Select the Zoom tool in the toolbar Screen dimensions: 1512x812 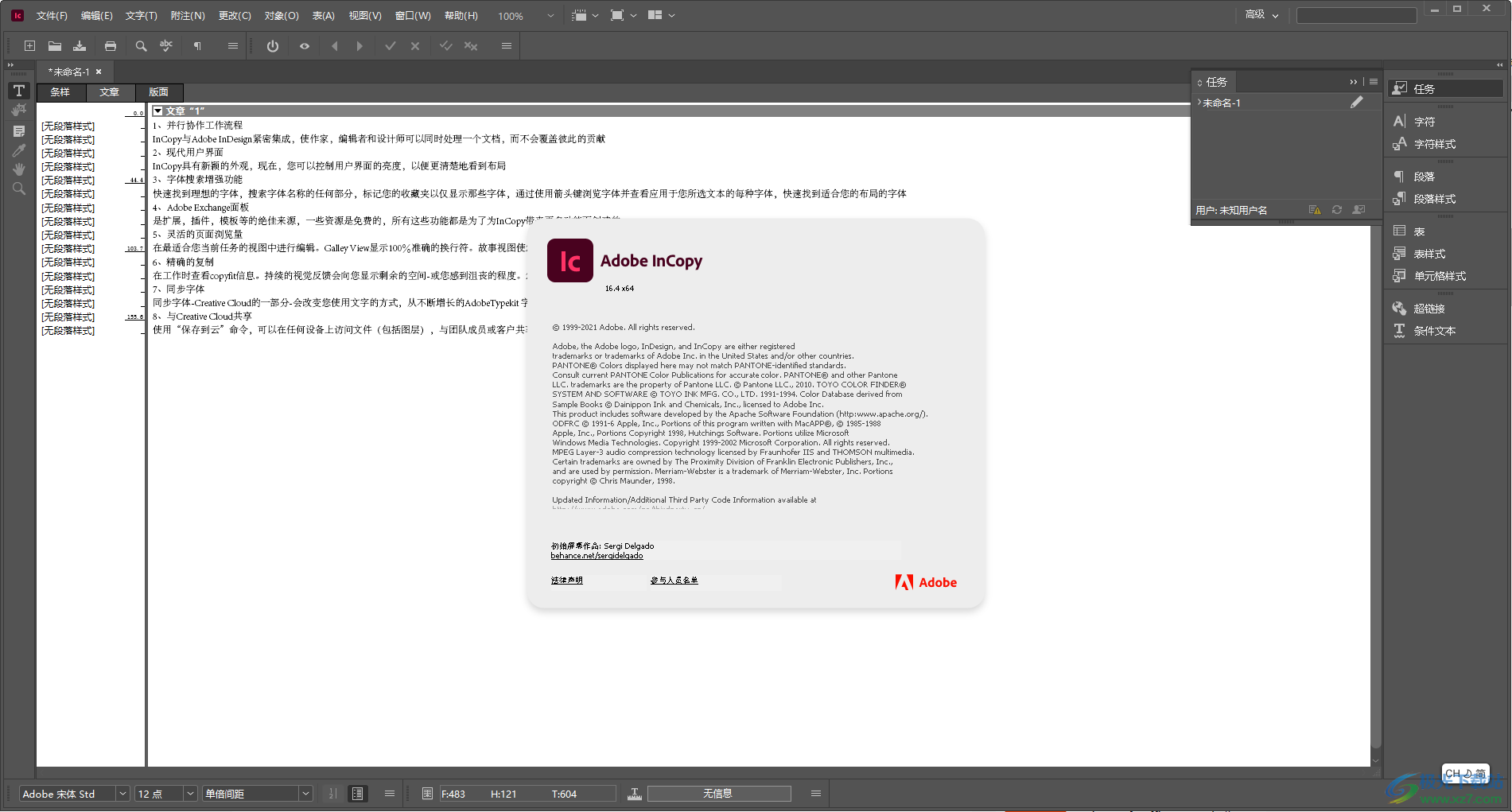point(18,188)
